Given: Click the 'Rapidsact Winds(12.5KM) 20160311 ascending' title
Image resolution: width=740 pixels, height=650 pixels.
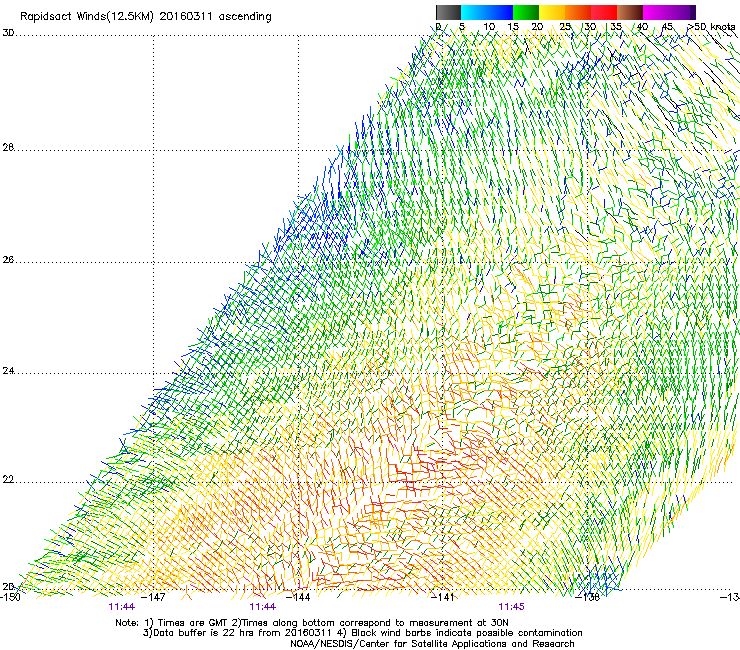Looking at the screenshot, I should [146, 17].
